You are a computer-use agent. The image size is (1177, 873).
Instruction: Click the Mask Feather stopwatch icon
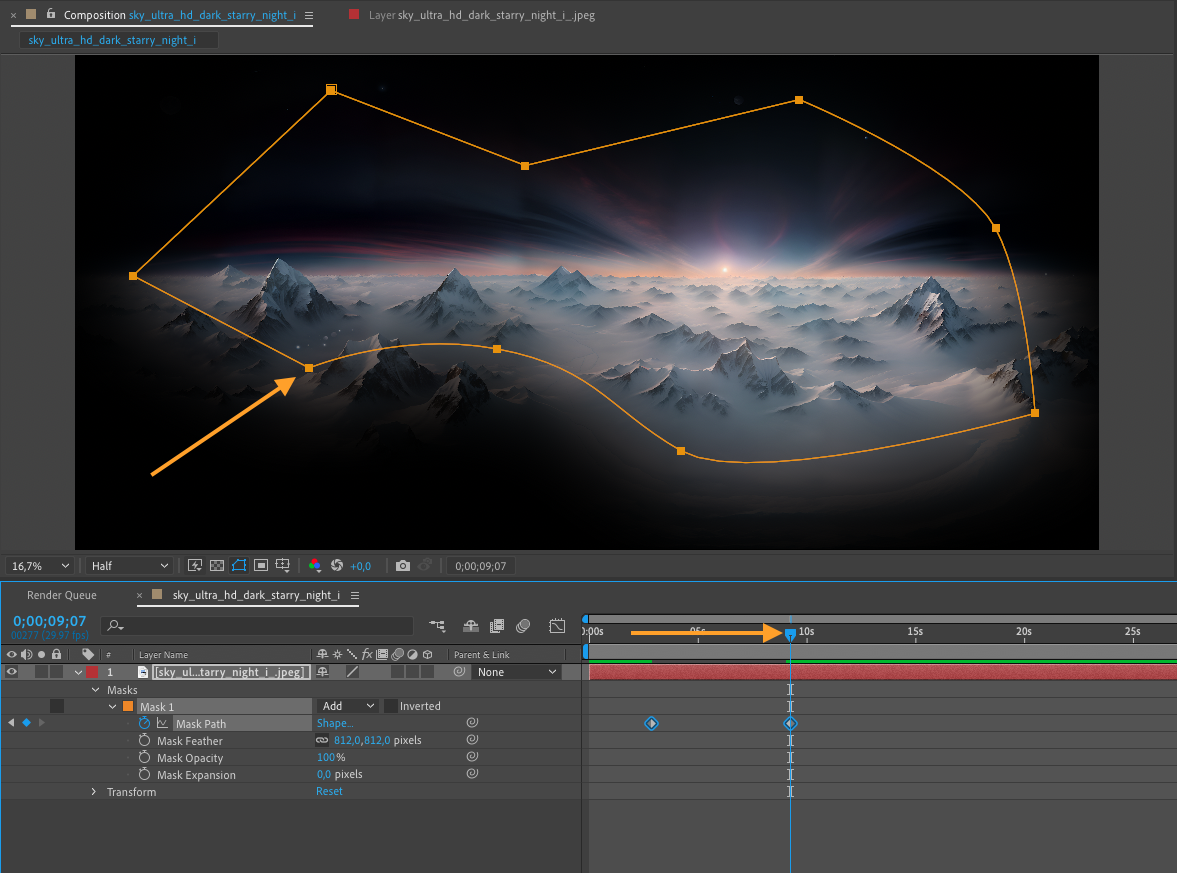(x=145, y=741)
